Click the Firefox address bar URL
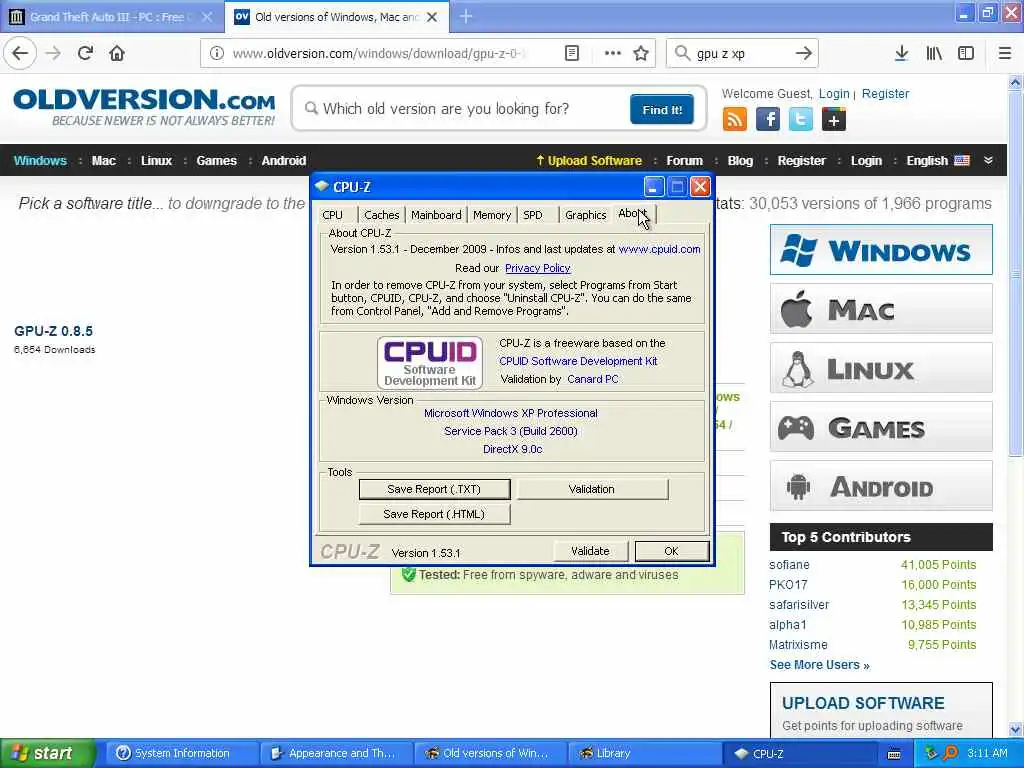1024x768 pixels. (x=379, y=54)
